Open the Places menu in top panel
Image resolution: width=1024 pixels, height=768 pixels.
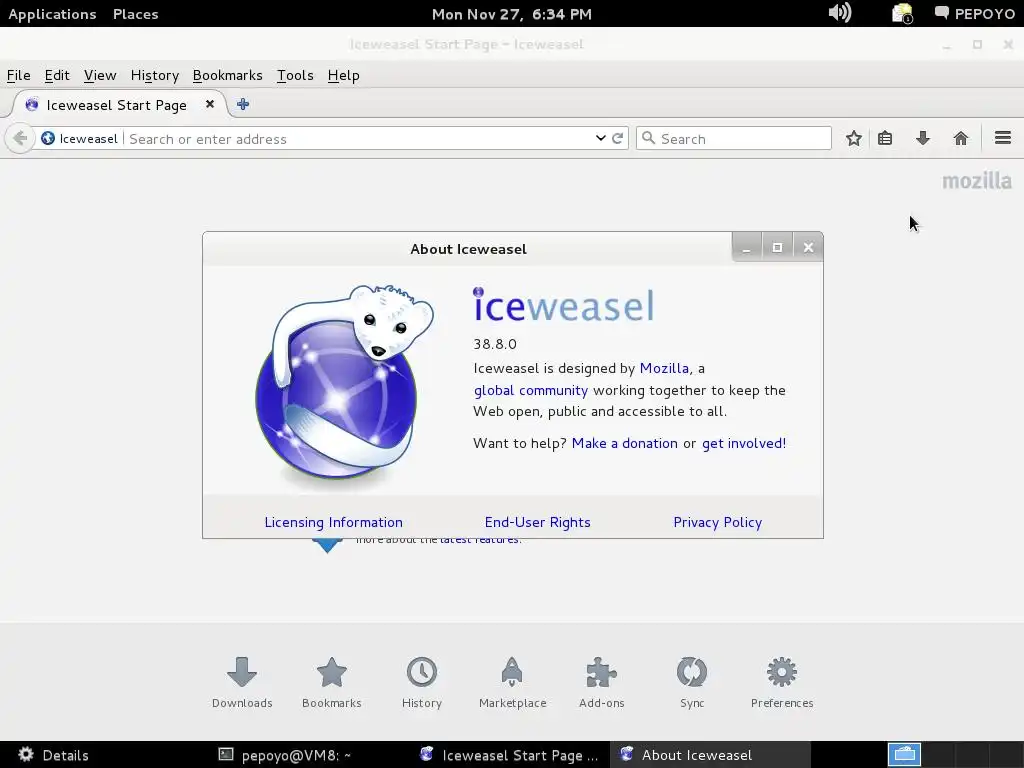pyautogui.click(x=135, y=14)
